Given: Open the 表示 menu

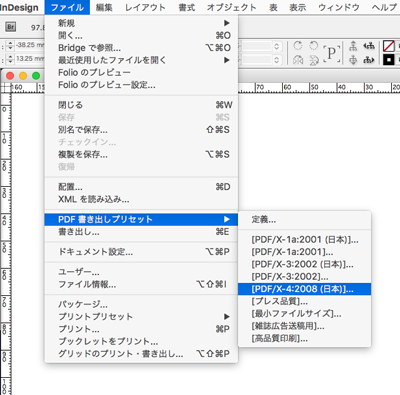Looking at the screenshot, I should (x=297, y=7).
